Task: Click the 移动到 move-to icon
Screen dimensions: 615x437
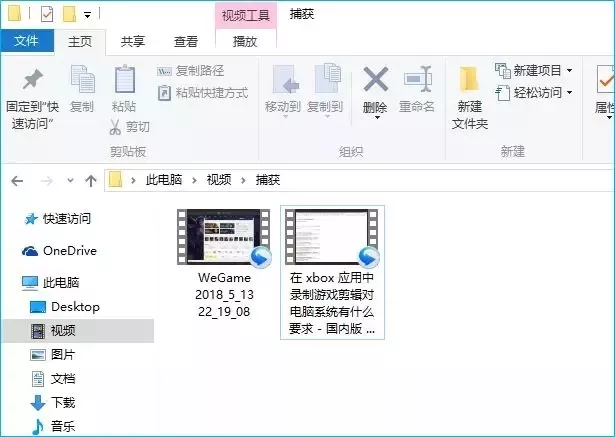Action: 283,80
